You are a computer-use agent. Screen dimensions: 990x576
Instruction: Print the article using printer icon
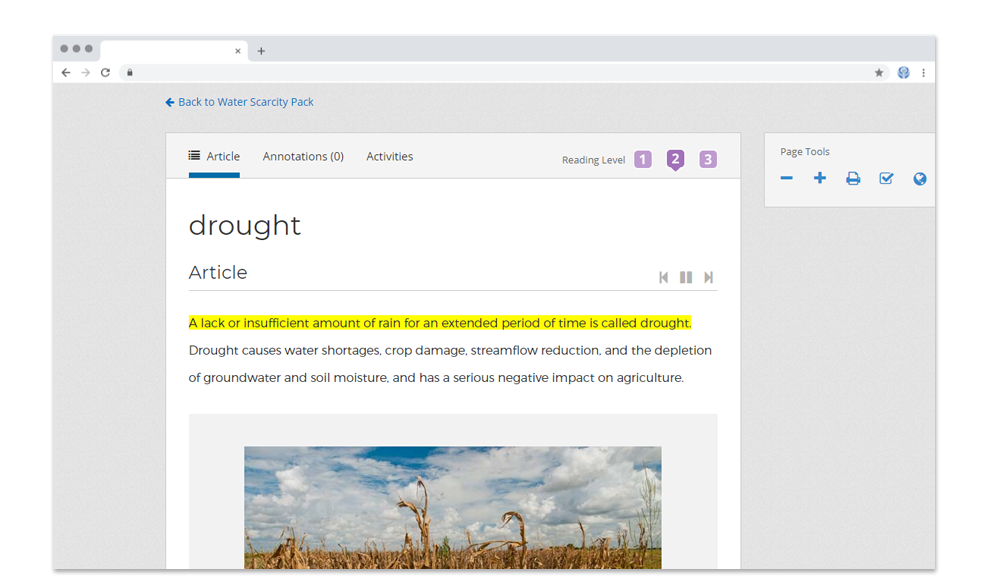(x=853, y=179)
